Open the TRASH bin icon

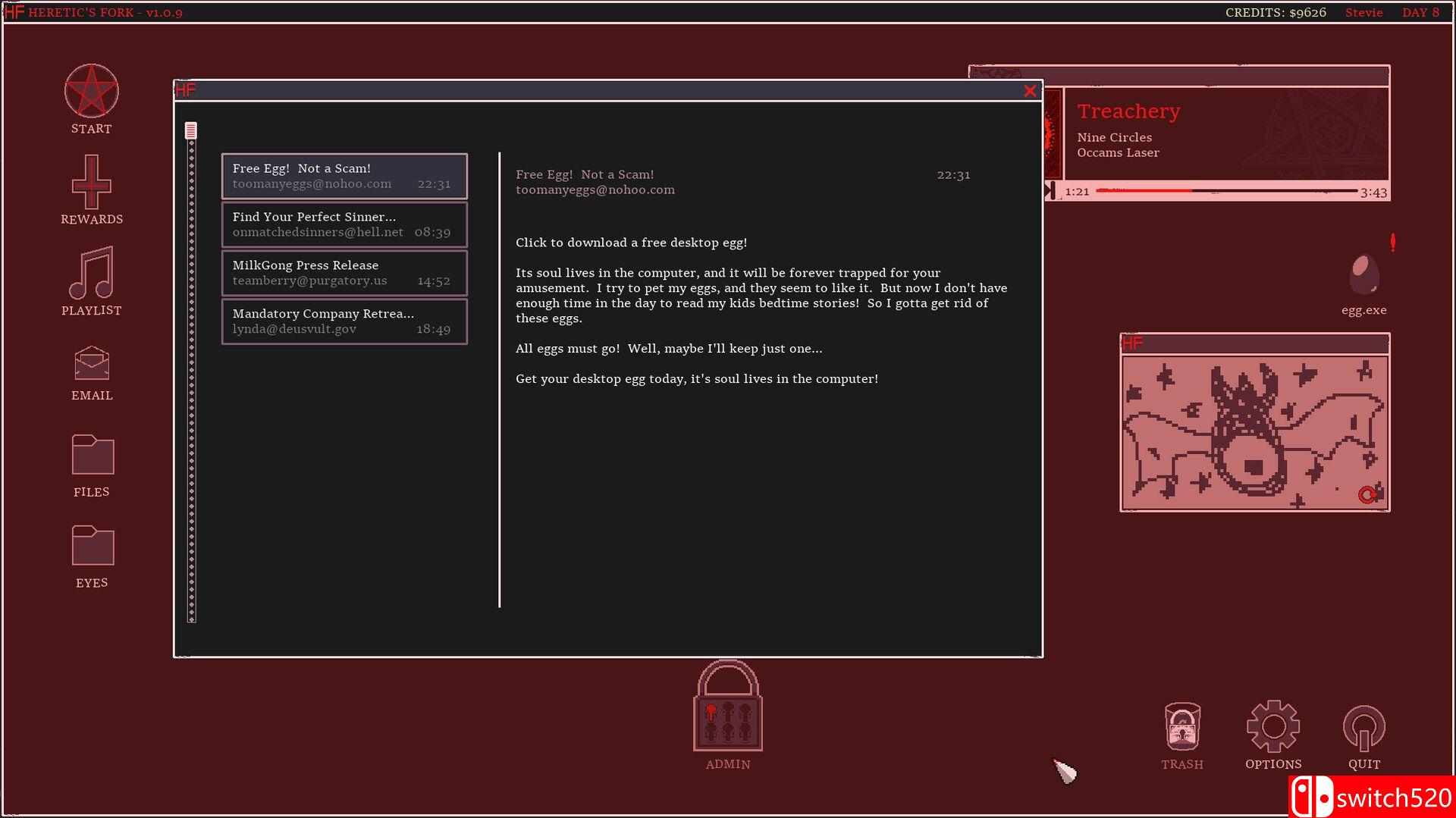(x=1181, y=726)
